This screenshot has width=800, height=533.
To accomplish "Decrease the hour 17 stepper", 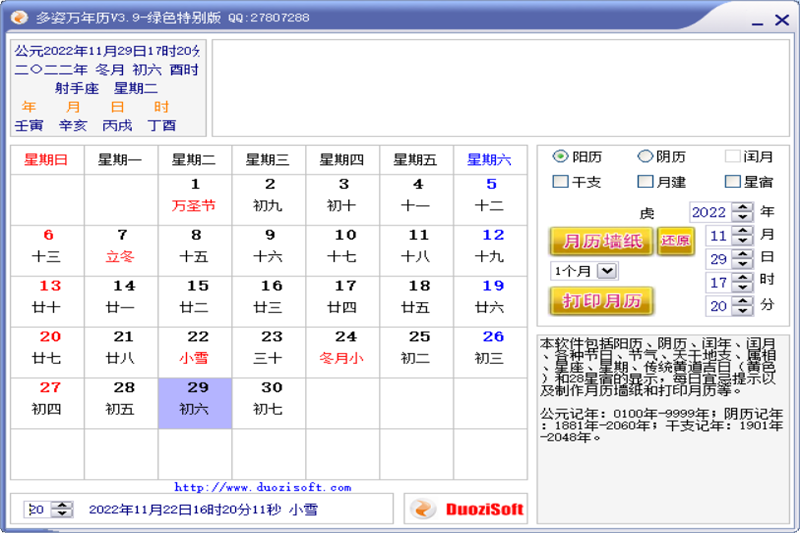I will coord(742,287).
